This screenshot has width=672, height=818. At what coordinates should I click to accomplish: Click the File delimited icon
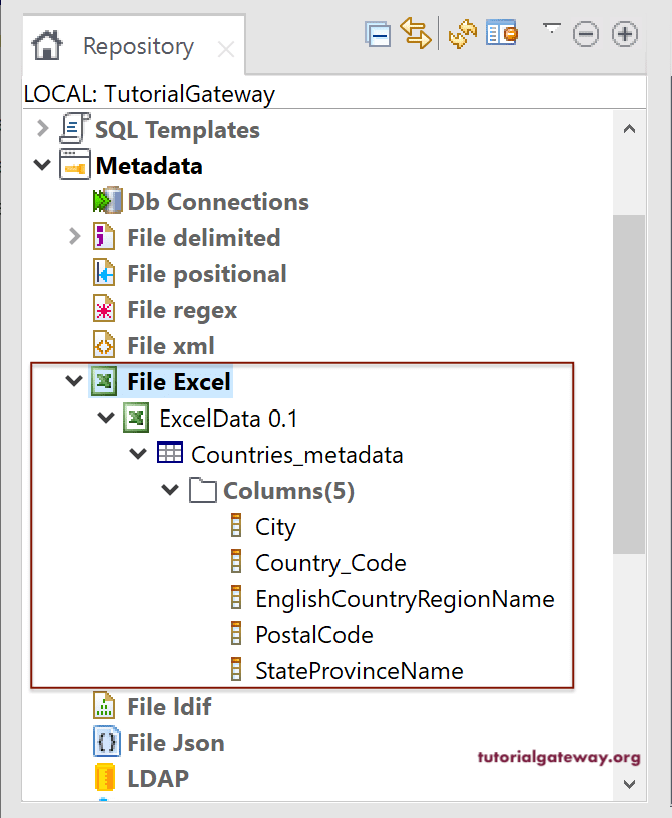pos(104,236)
